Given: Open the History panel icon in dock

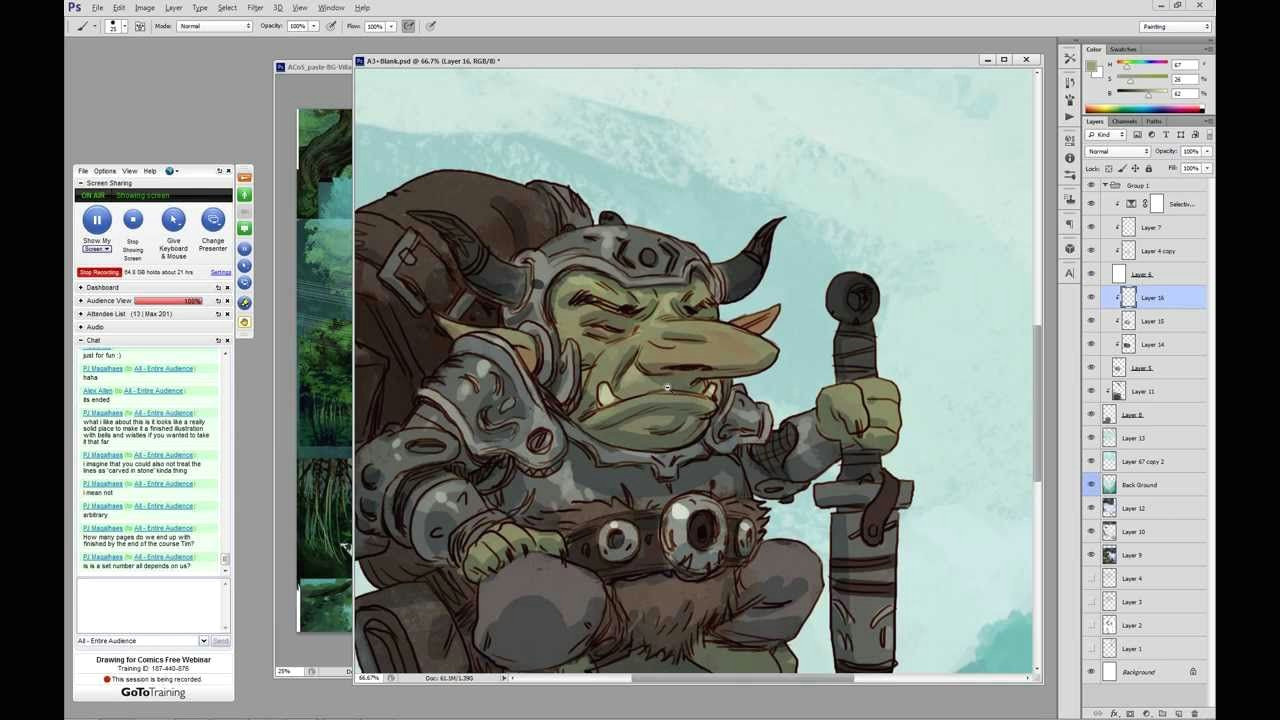Looking at the screenshot, I should tap(1070, 83).
